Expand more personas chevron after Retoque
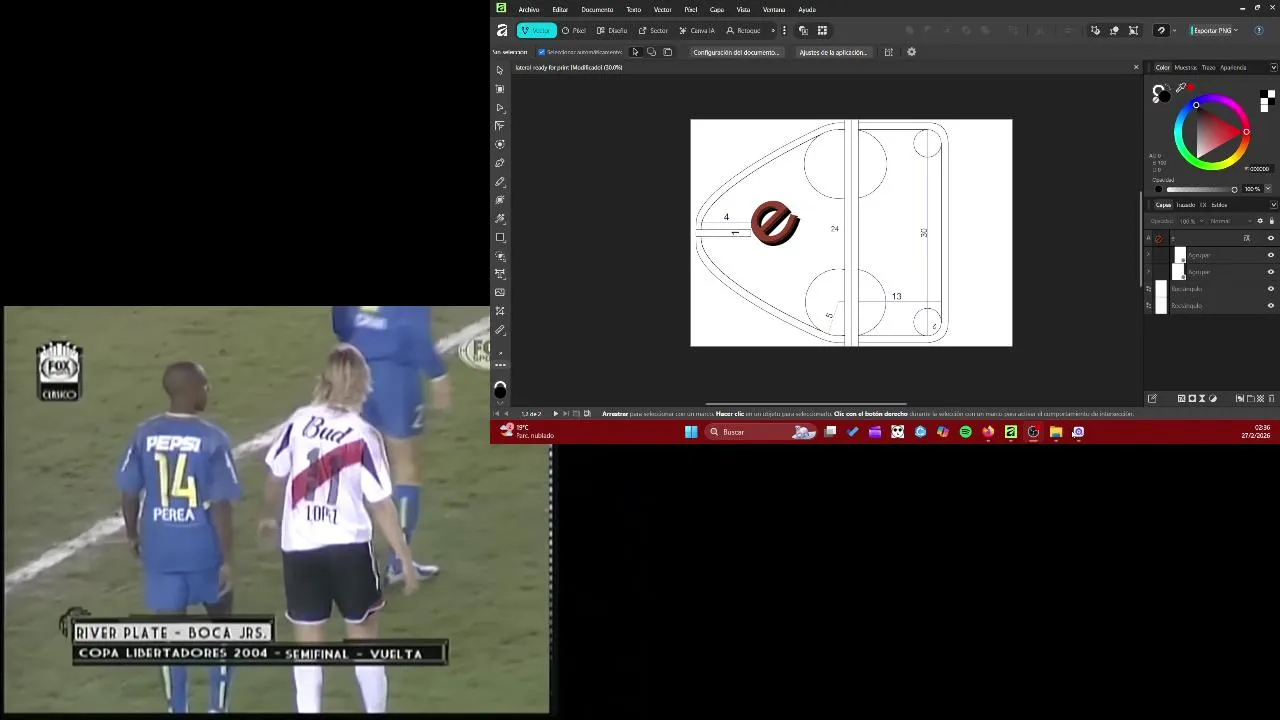Viewport: 1280px width, 720px height. click(x=773, y=31)
